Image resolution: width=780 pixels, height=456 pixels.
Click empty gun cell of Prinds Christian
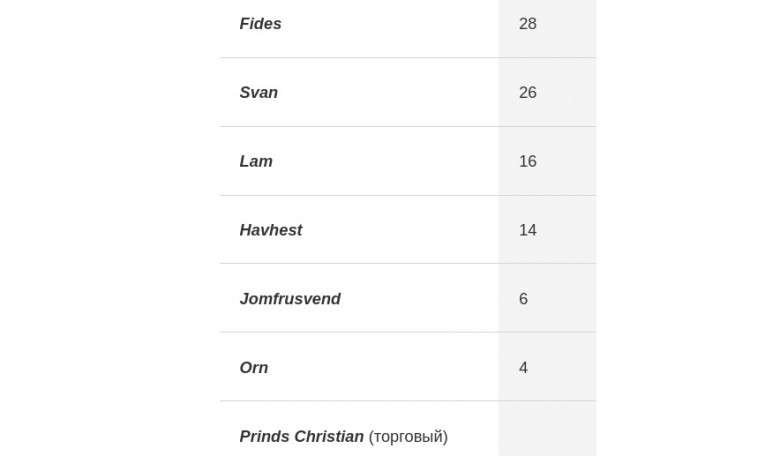pos(547,429)
